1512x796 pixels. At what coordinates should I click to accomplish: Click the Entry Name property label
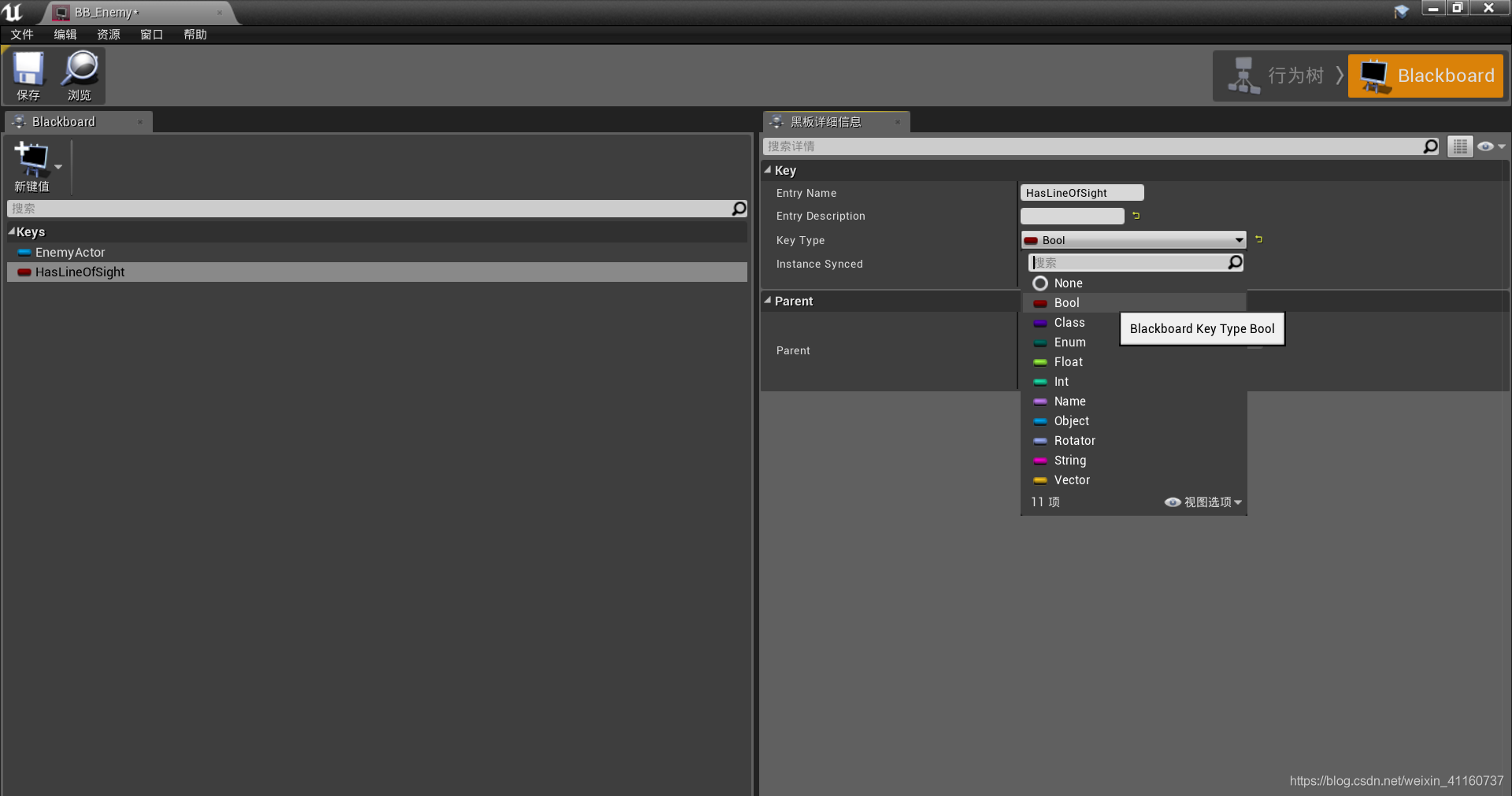[x=806, y=193]
